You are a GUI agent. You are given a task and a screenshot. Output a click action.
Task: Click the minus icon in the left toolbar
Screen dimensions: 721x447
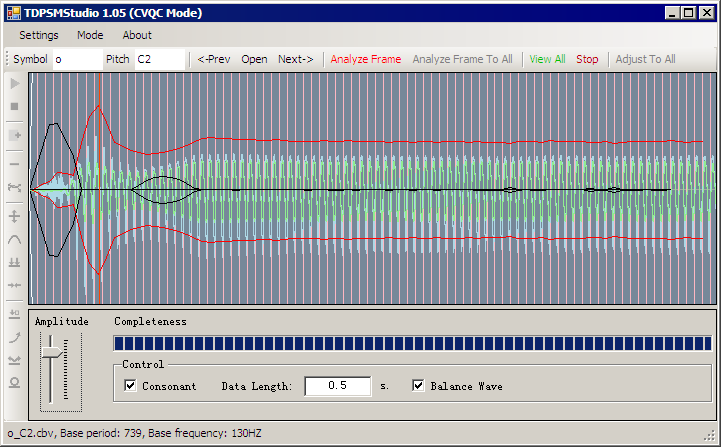(15, 164)
